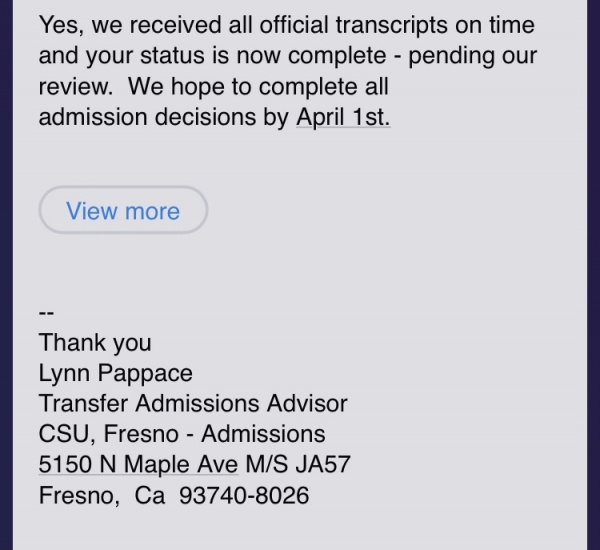Click the Transfer Admissions Advisor title line

(x=193, y=403)
